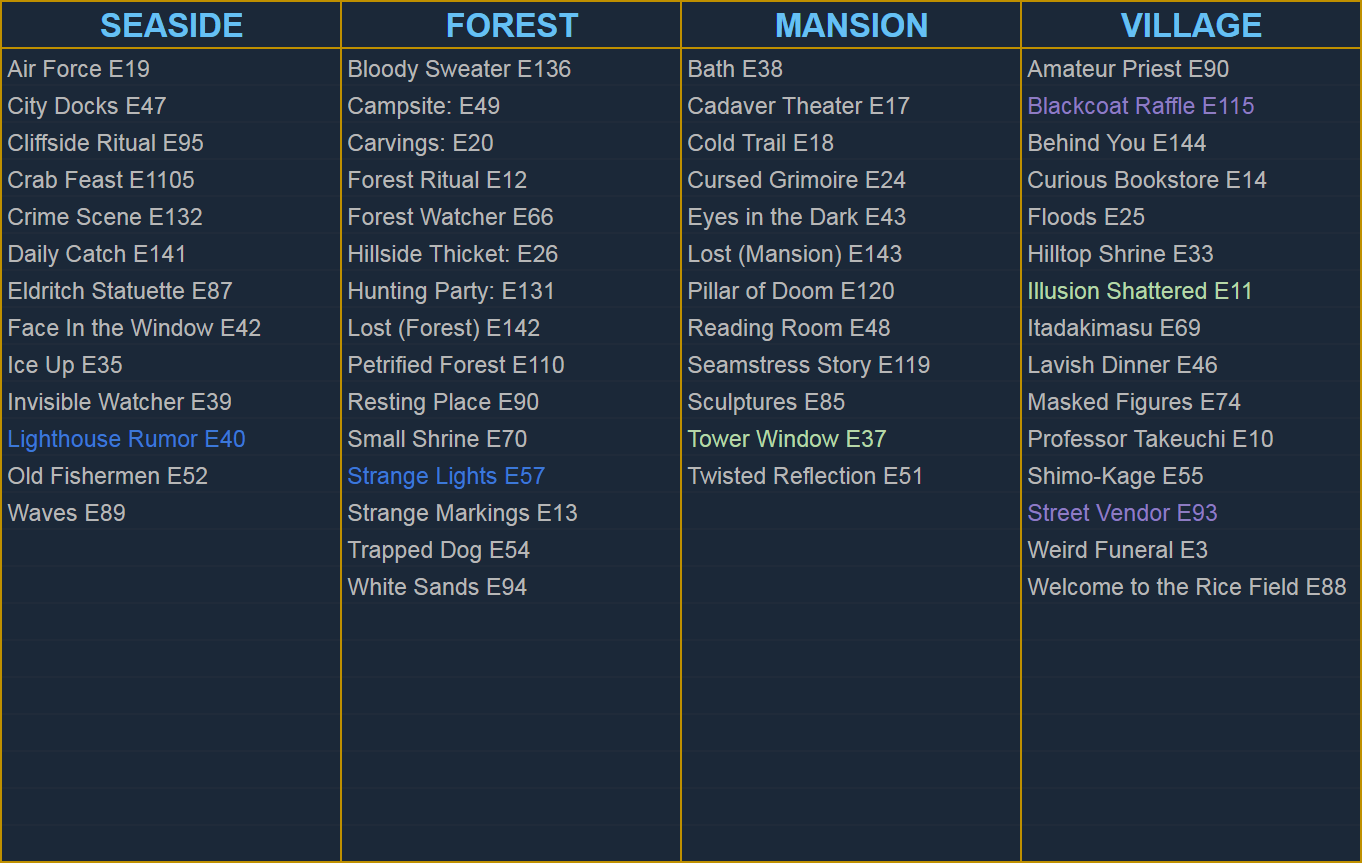Select the Cadaver Theater E17 entry
1362x863 pixels.
(798, 106)
